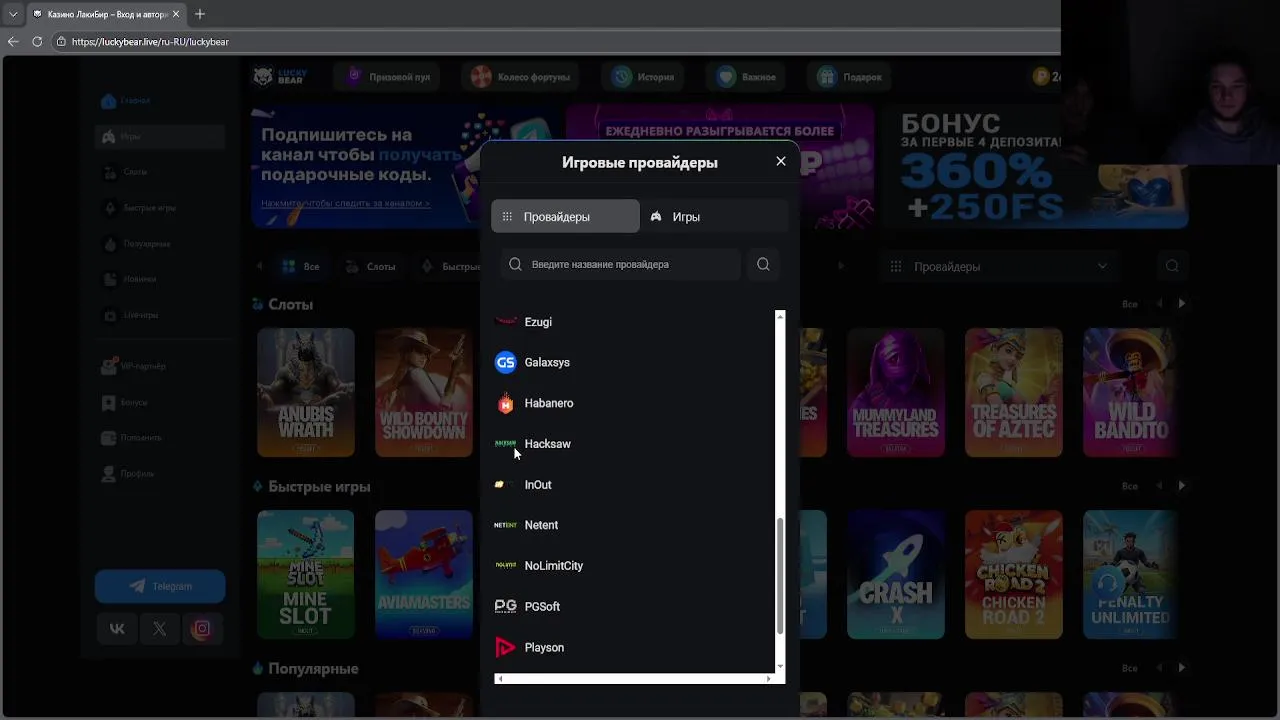1280x720 pixels.
Task: Click scroll-up arrow of provider list
Action: tap(780, 316)
